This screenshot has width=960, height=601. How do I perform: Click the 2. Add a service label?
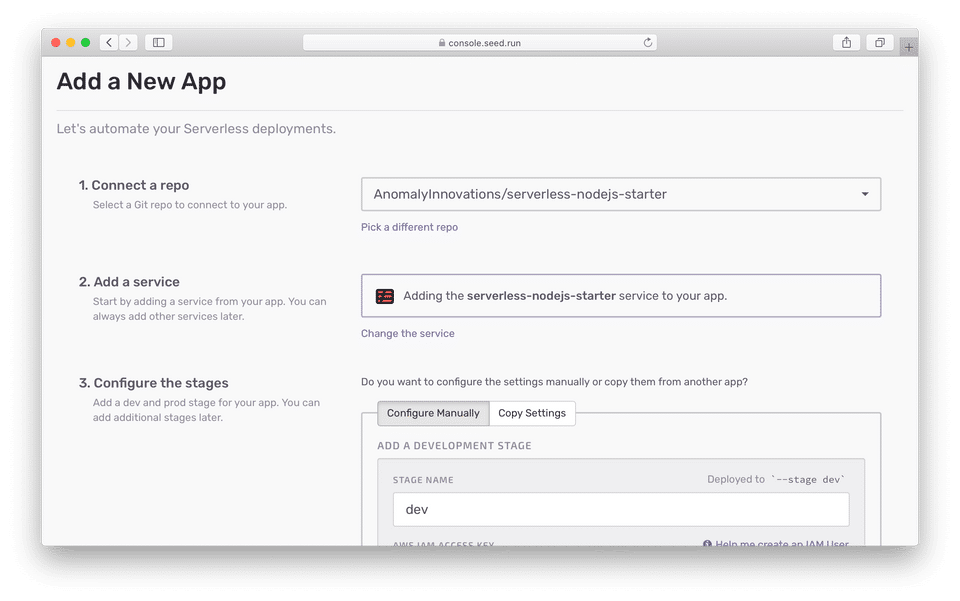(129, 282)
